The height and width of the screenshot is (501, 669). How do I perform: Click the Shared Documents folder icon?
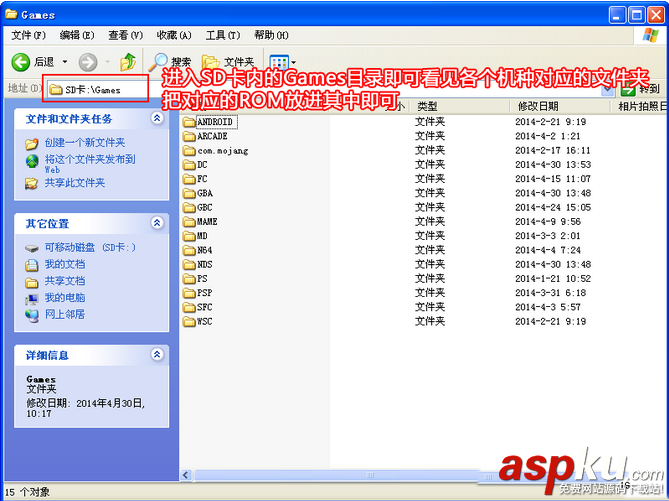[x=32, y=283]
